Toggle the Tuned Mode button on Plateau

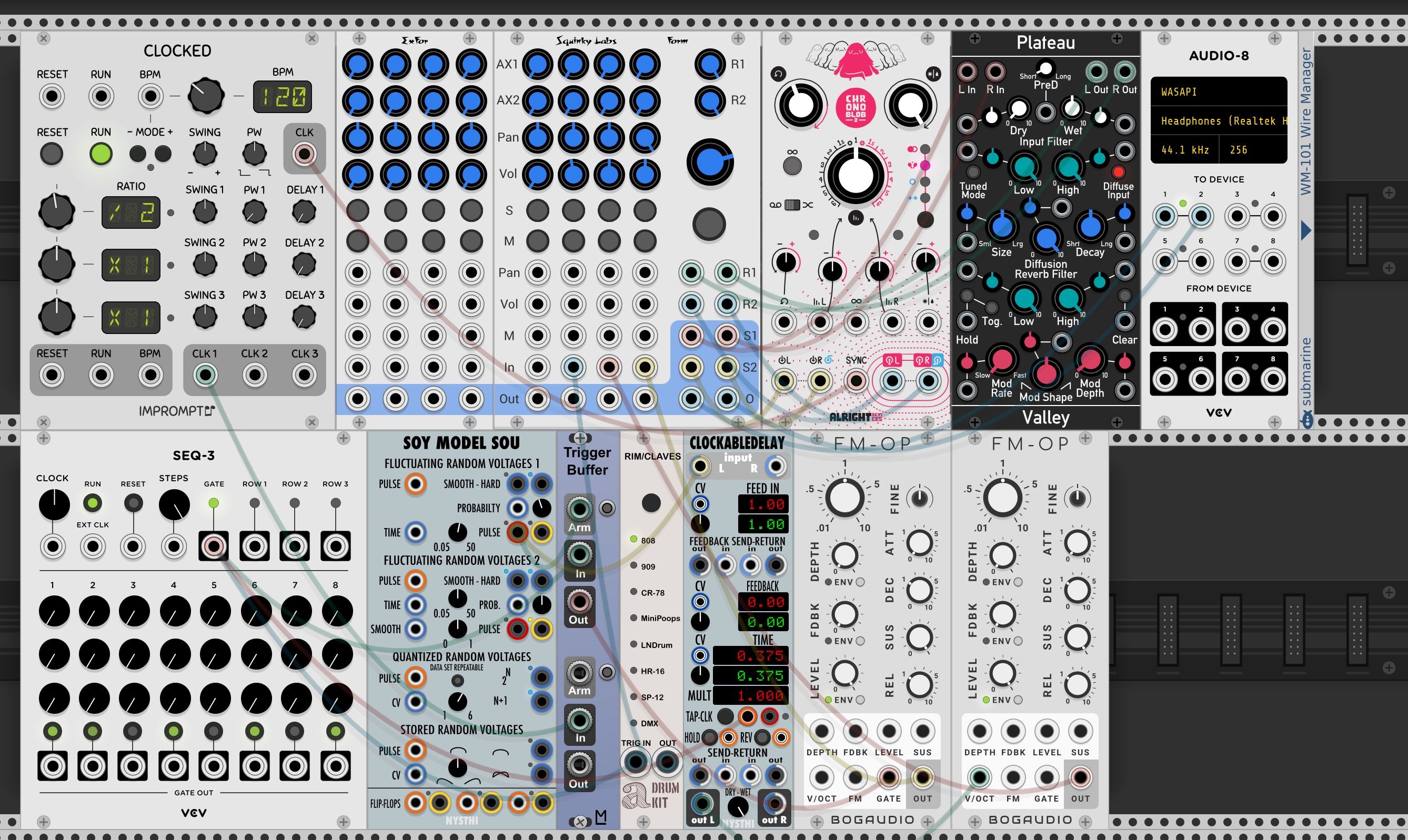[x=973, y=171]
